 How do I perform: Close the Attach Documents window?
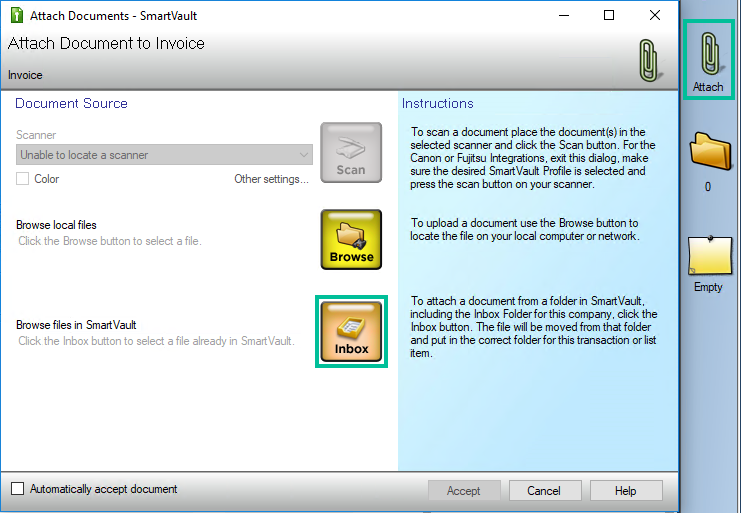[655, 16]
